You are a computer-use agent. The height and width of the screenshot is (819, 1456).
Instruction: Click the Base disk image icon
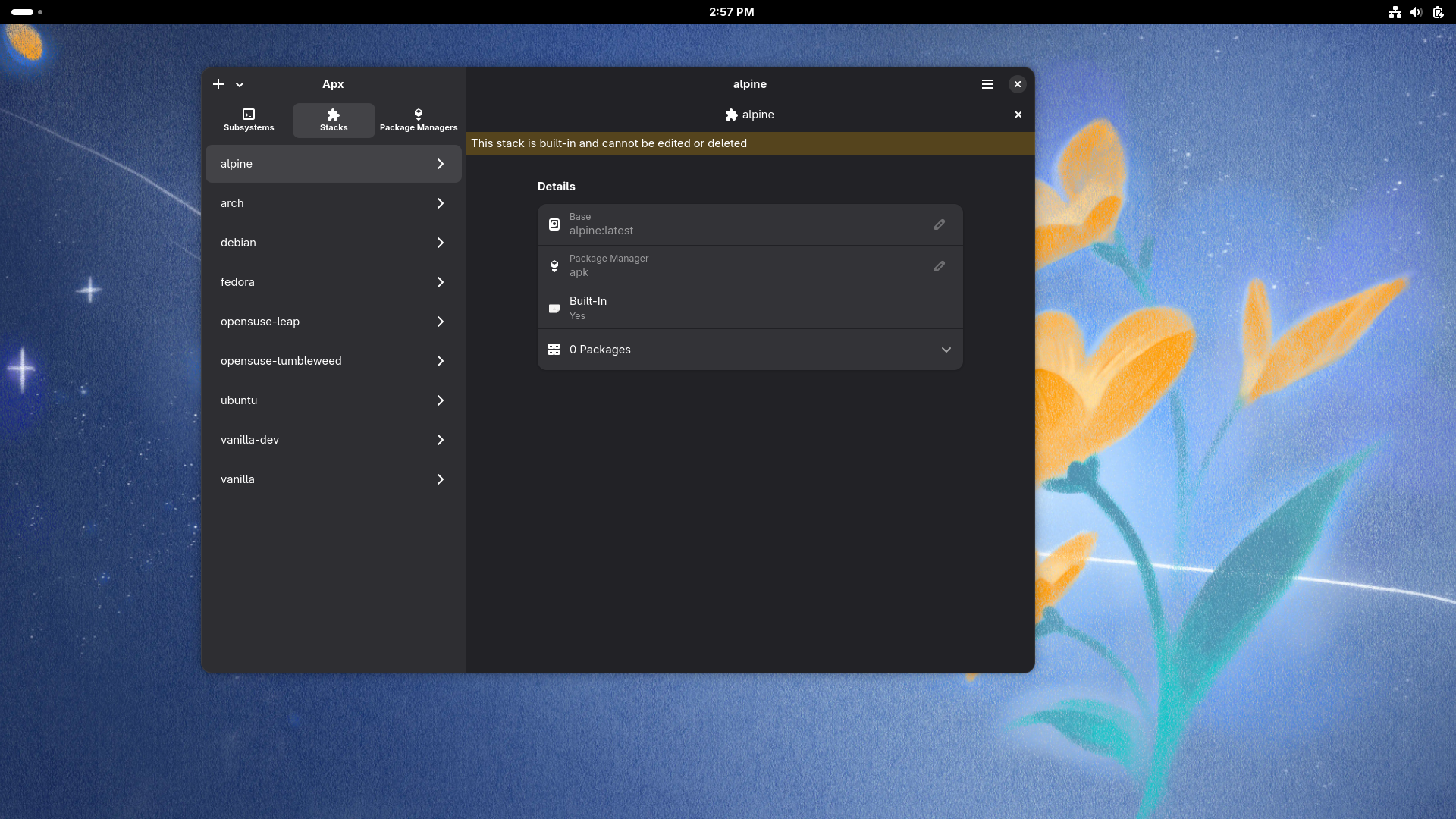click(x=554, y=224)
